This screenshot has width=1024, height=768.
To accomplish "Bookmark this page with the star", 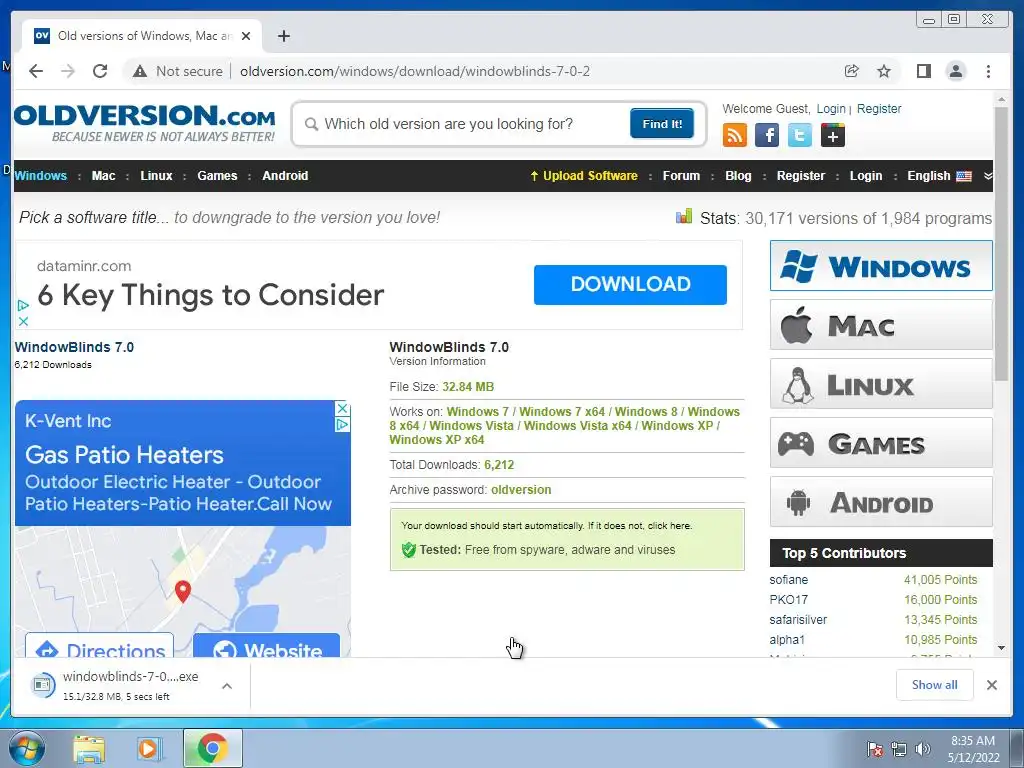I will 884,71.
